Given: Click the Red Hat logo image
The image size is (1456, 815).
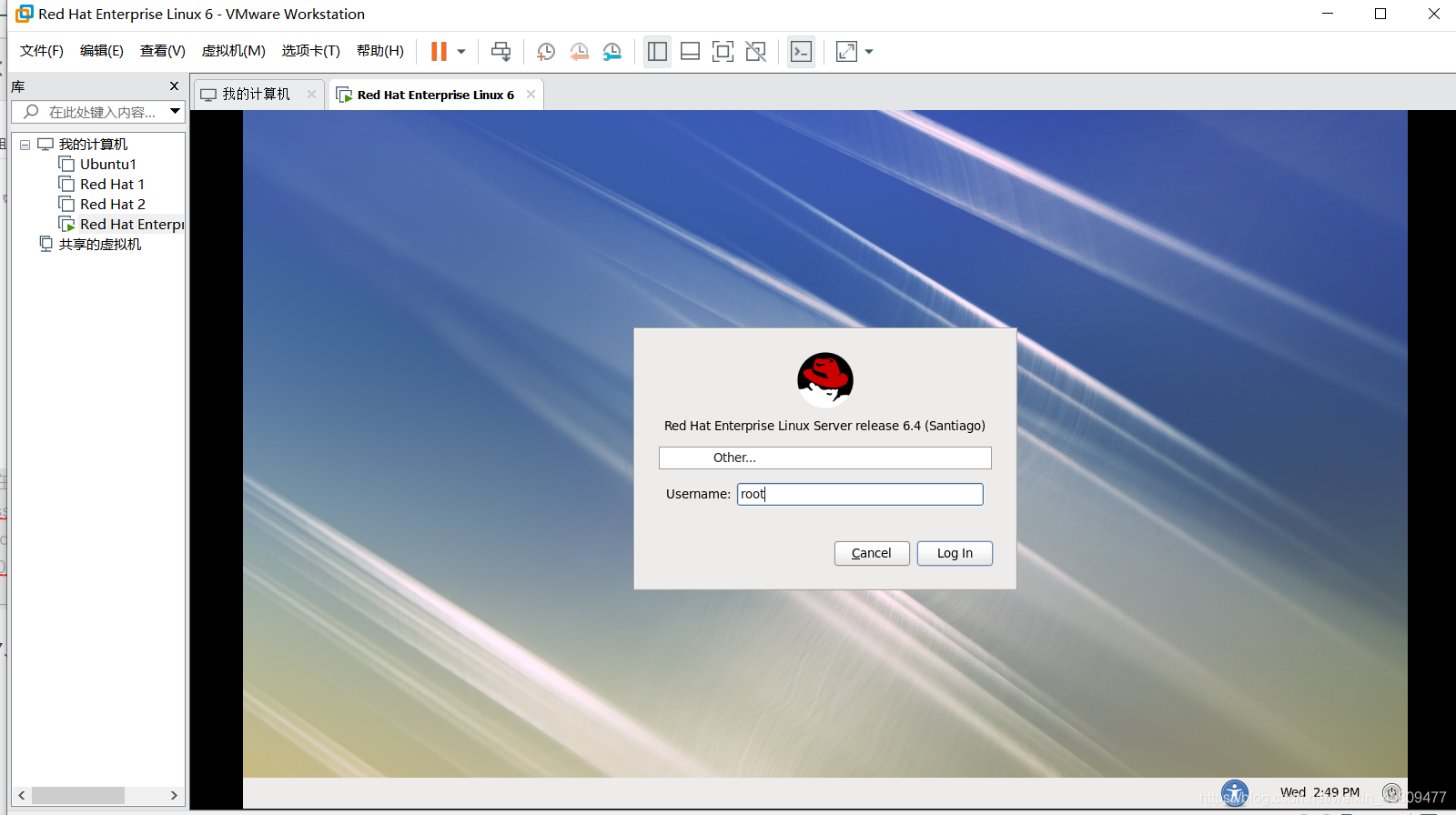Looking at the screenshot, I should coord(825,379).
